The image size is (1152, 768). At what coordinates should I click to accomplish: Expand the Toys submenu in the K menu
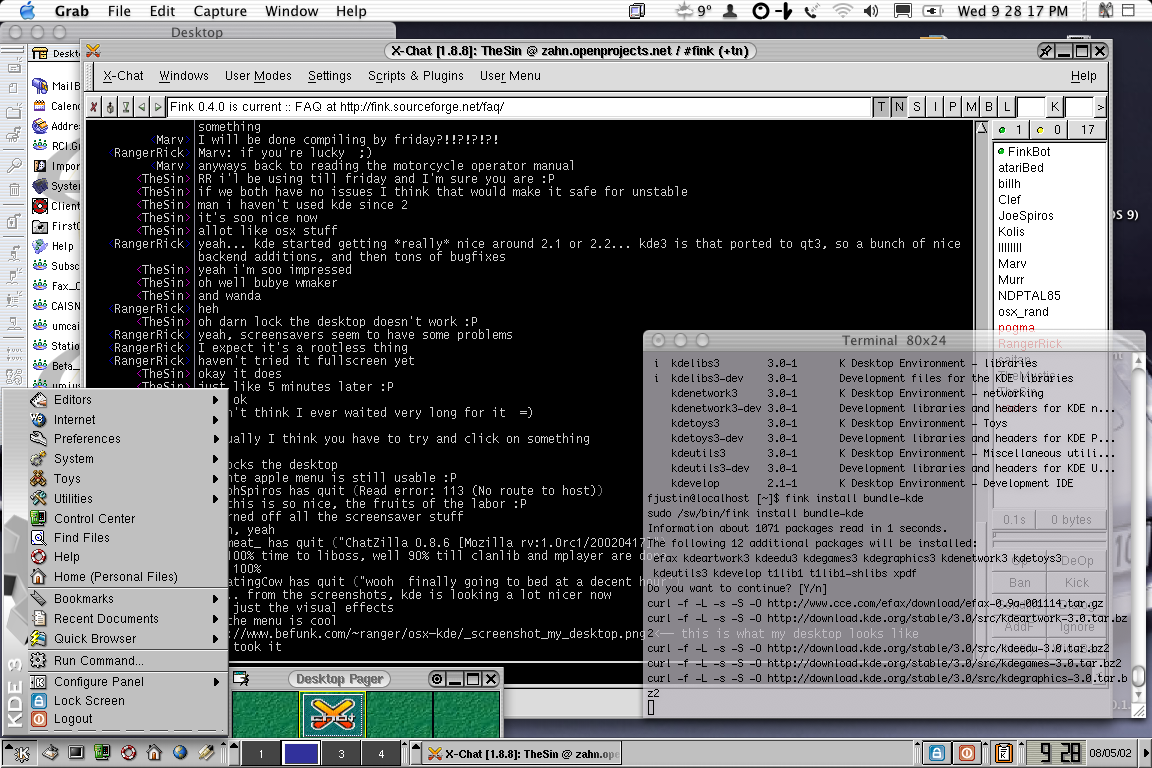pos(126,478)
